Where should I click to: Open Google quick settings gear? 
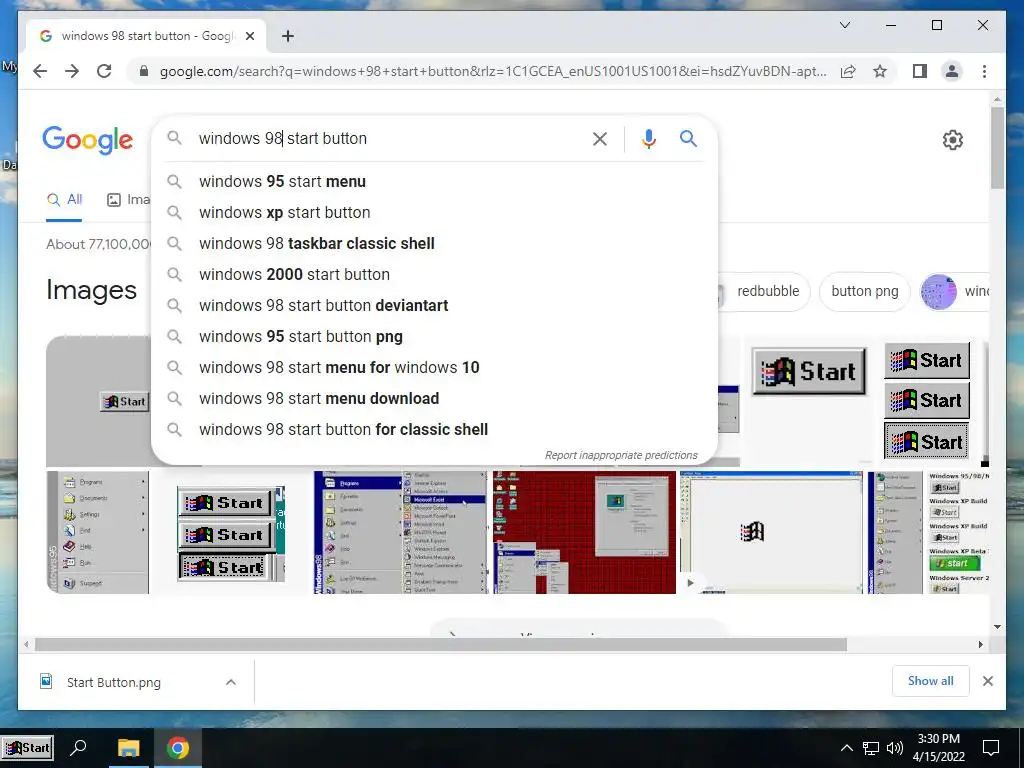tap(953, 140)
